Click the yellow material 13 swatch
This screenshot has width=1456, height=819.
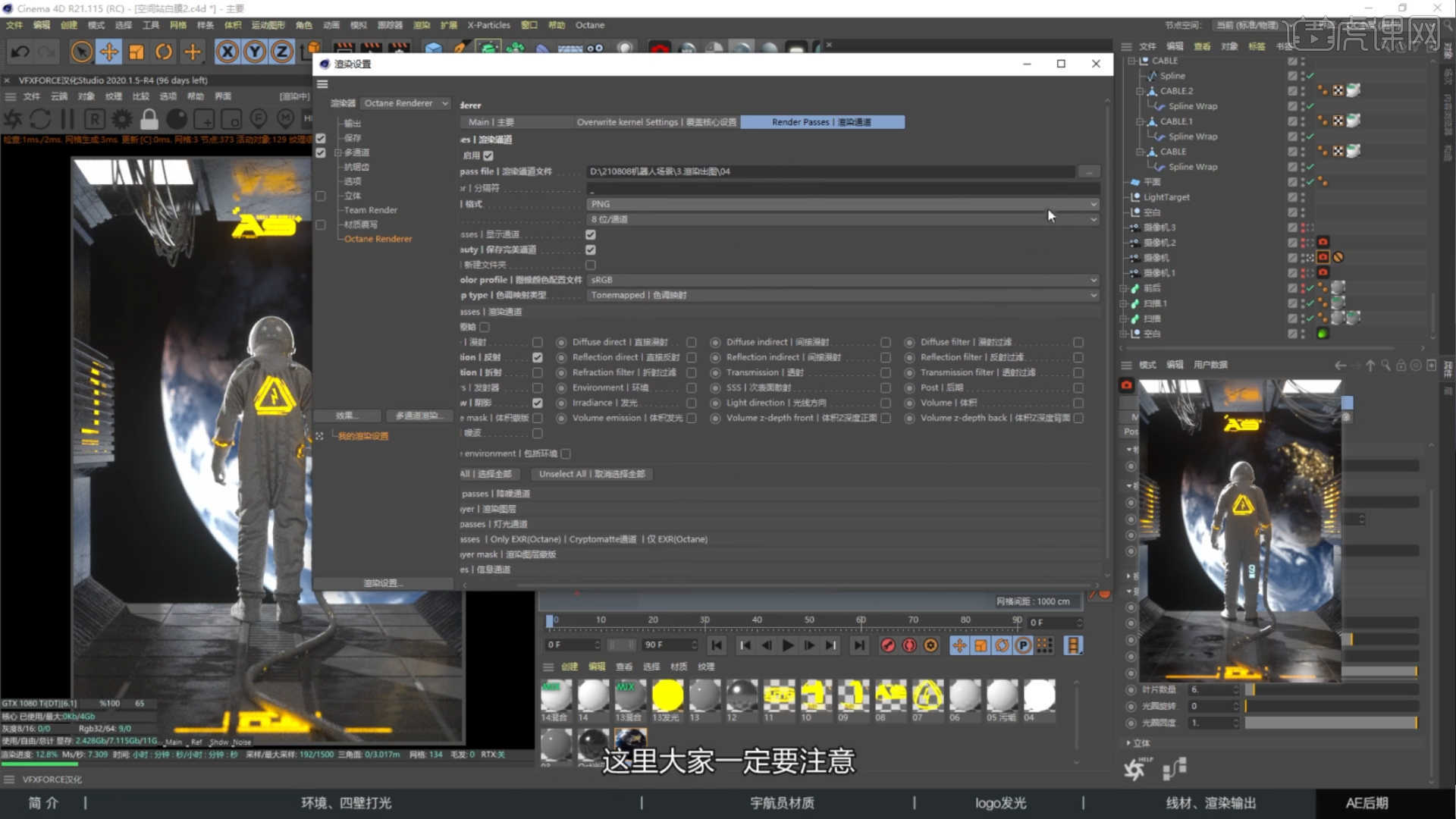[667, 695]
